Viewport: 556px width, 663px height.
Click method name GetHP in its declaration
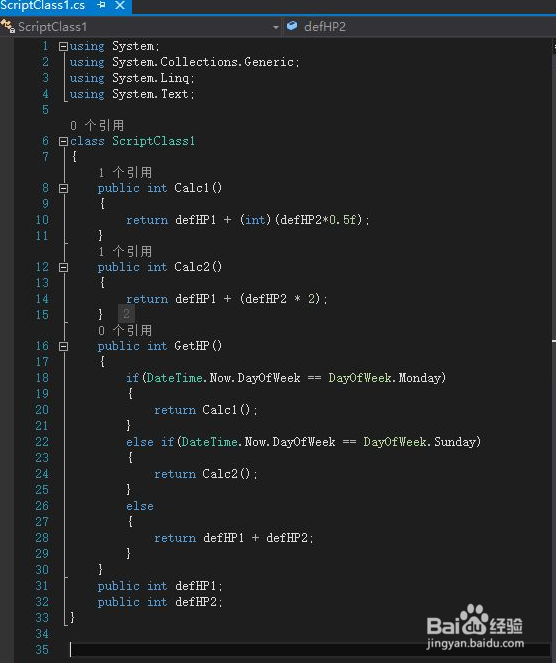(192, 346)
